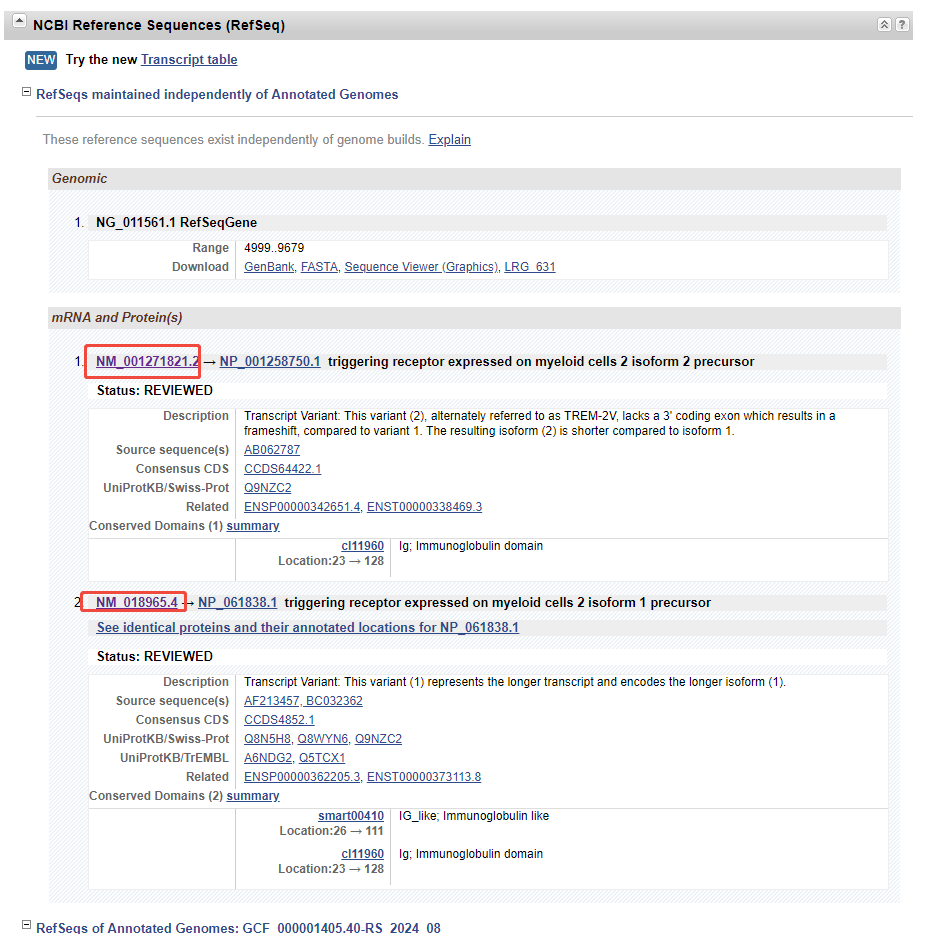Open mRNA record NM_001271821.2
929x934 pixels.
coord(147,361)
